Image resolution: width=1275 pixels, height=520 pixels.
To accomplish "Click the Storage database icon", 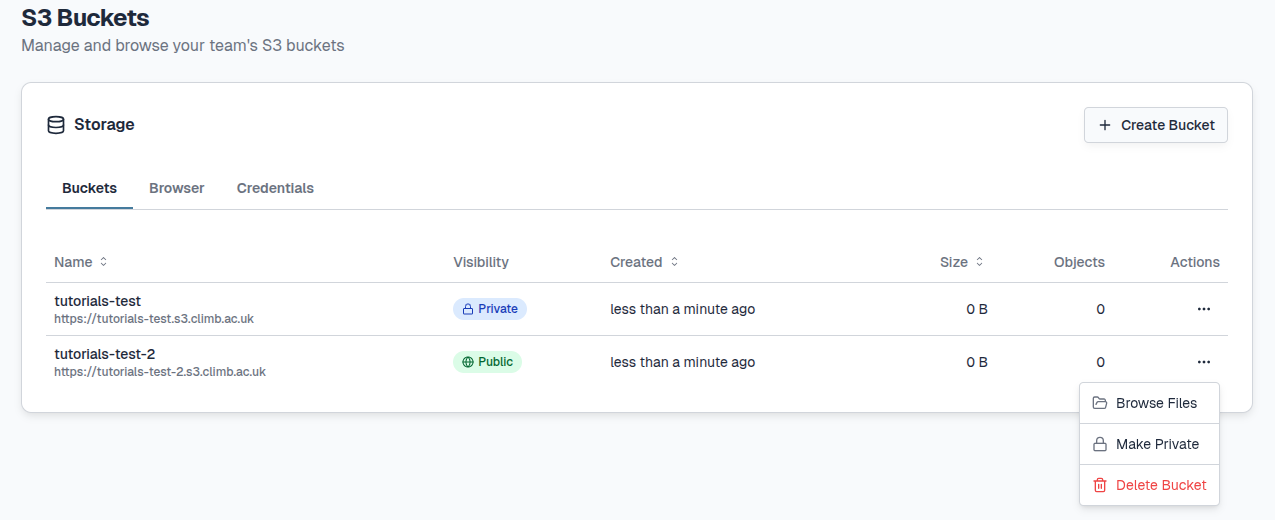I will tap(56, 125).
